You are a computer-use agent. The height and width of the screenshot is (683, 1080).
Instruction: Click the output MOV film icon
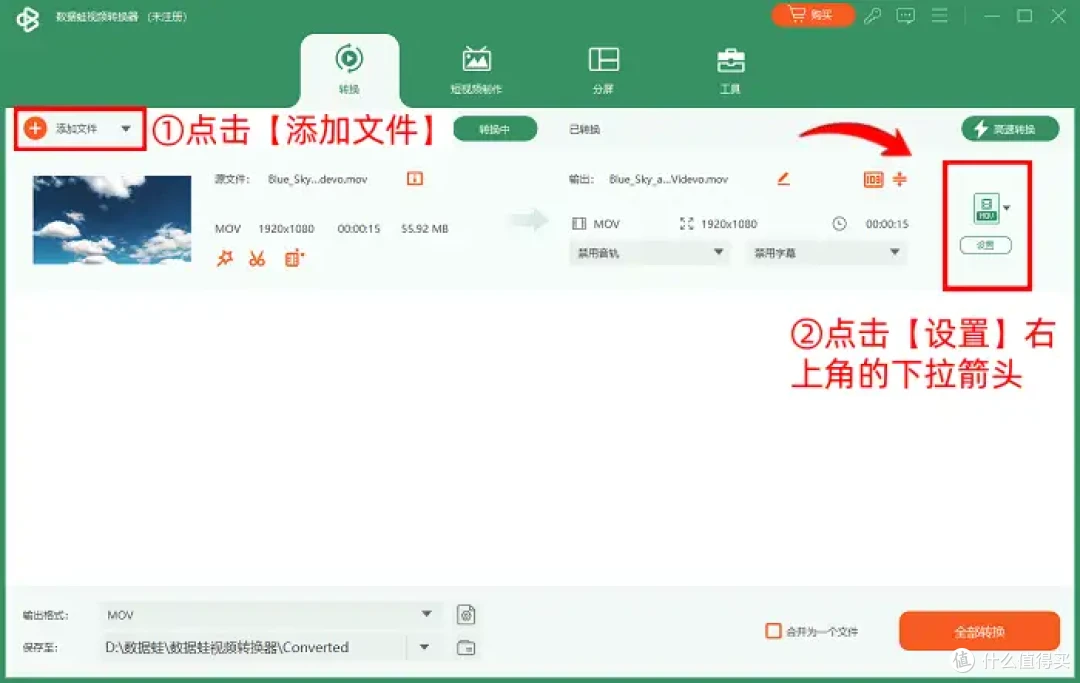[579, 224]
